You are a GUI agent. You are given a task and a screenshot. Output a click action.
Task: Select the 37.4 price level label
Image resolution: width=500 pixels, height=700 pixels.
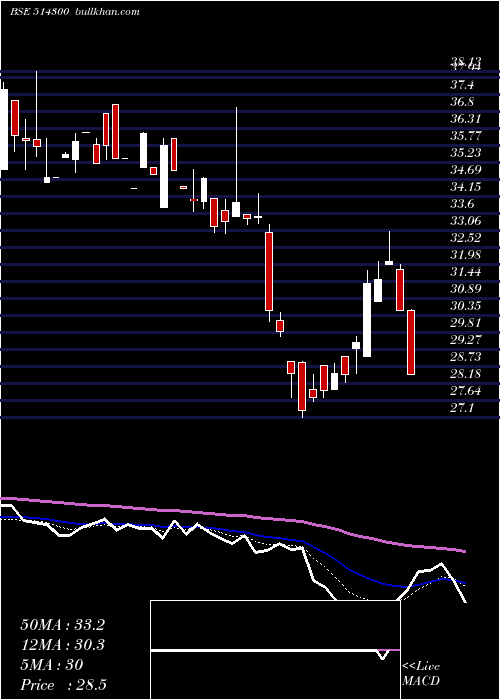point(462,85)
